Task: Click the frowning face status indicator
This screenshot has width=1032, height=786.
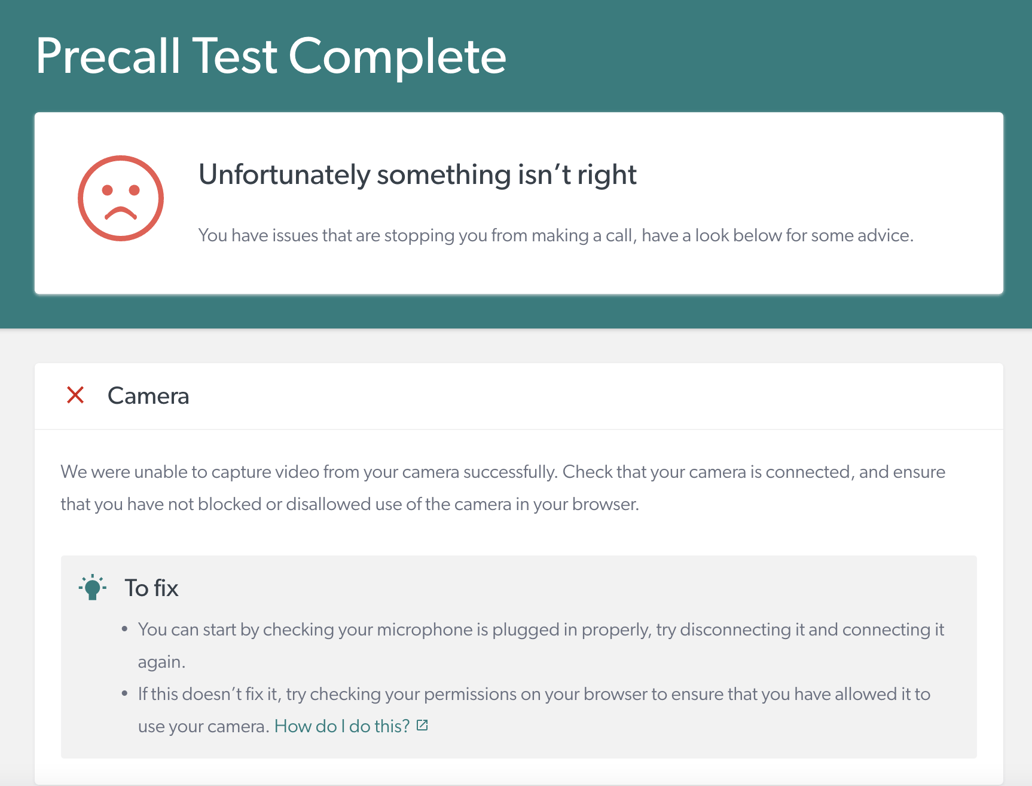Action: 120,197
